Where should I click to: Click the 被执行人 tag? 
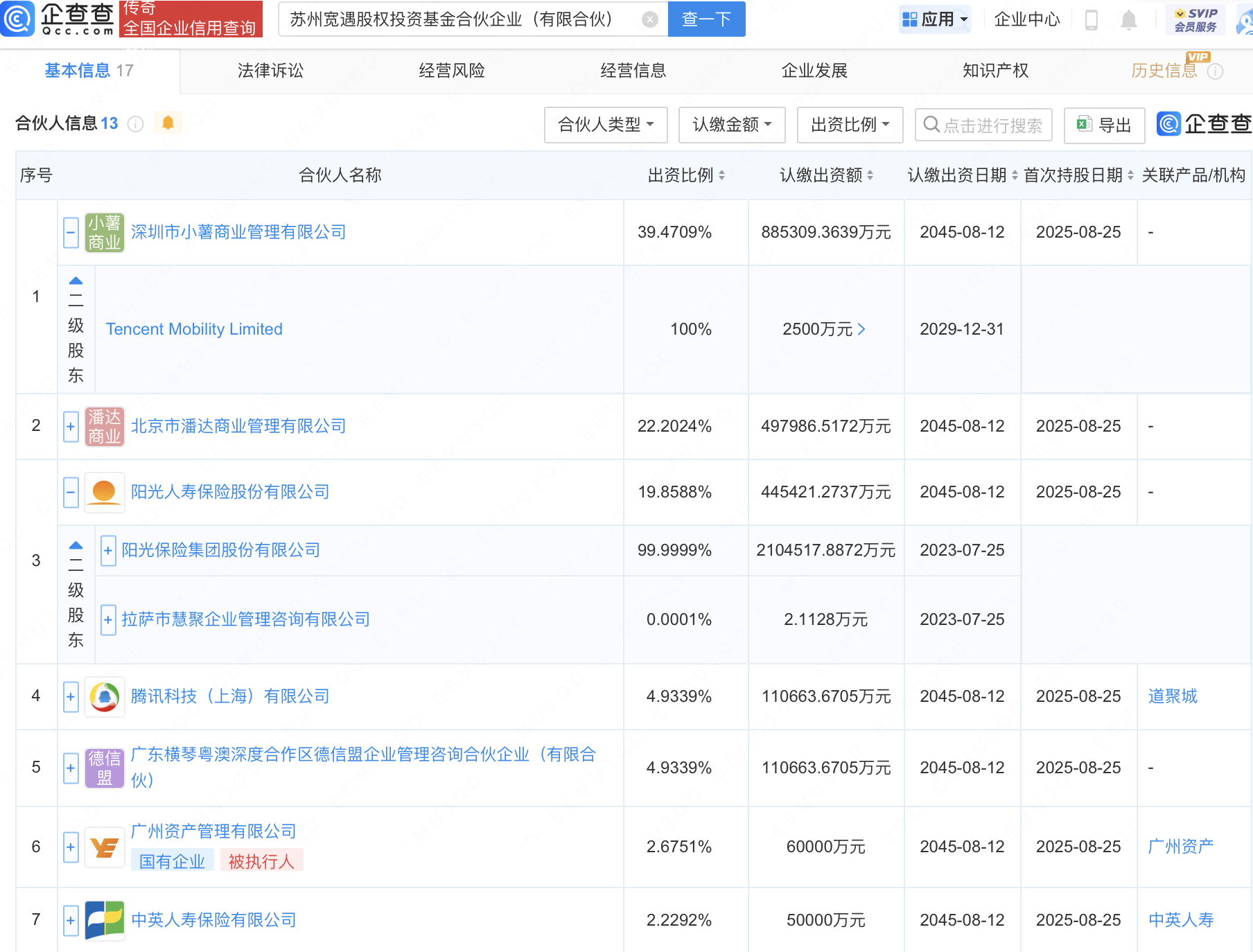[261, 862]
